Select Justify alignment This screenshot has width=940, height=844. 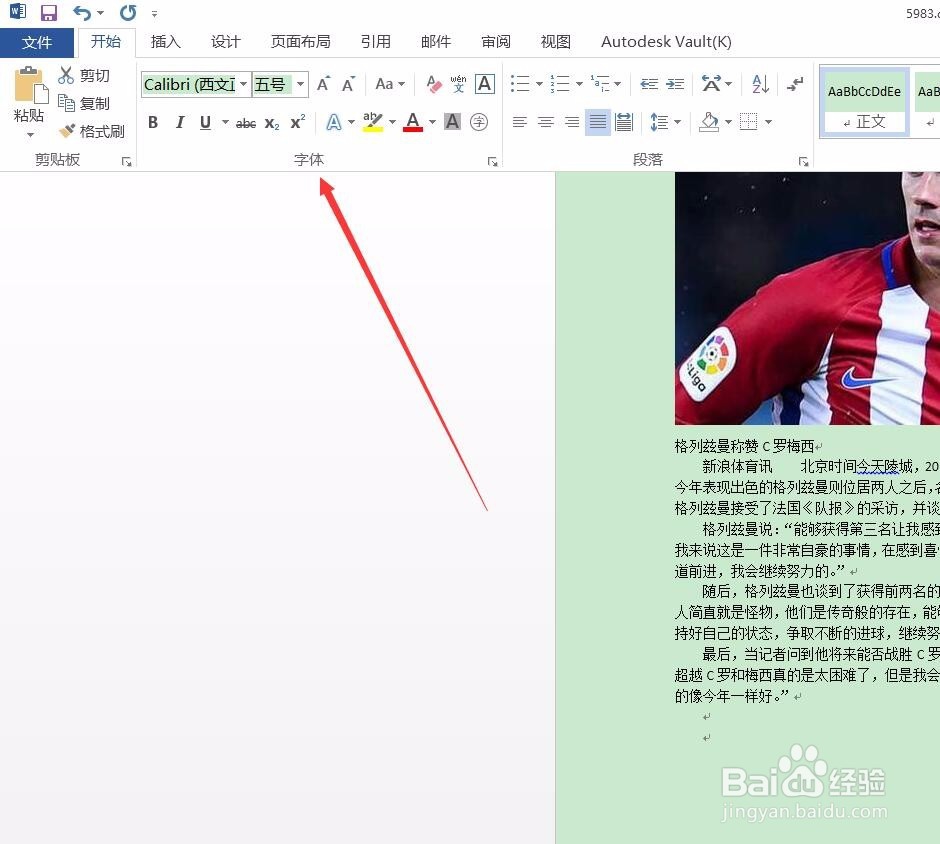pyautogui.click(x=598, y=122)
